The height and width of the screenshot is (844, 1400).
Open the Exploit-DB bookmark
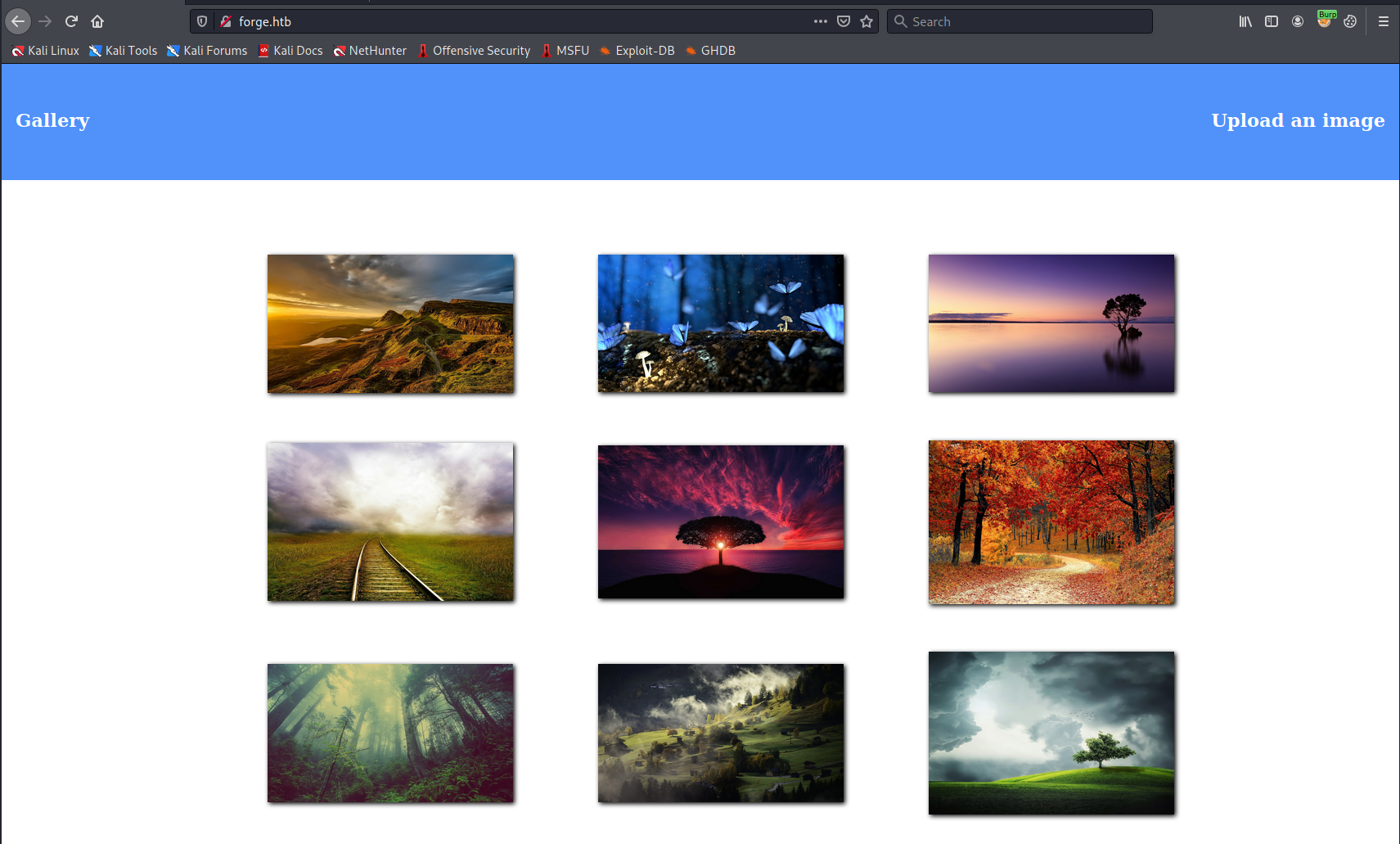click(x=637, y=51)
